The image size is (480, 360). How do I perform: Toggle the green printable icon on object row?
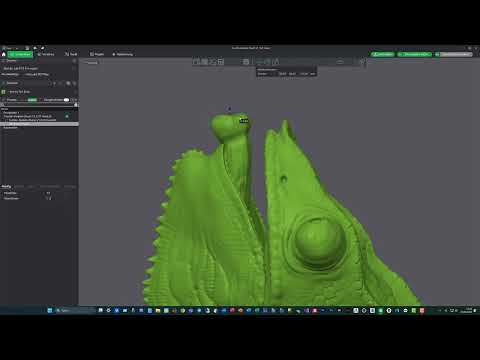coord(67,116)
